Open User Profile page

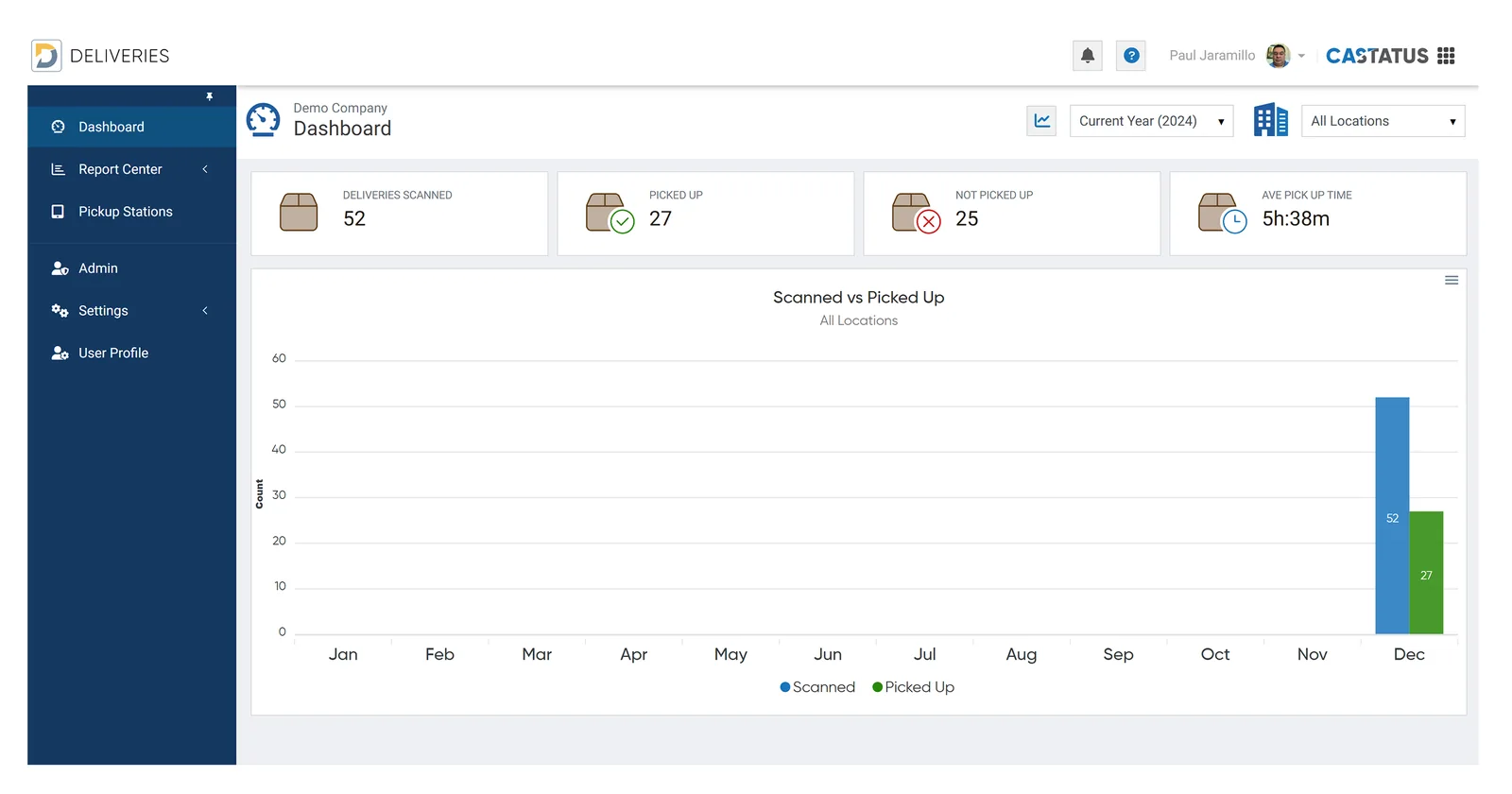(x=131, y=354)
